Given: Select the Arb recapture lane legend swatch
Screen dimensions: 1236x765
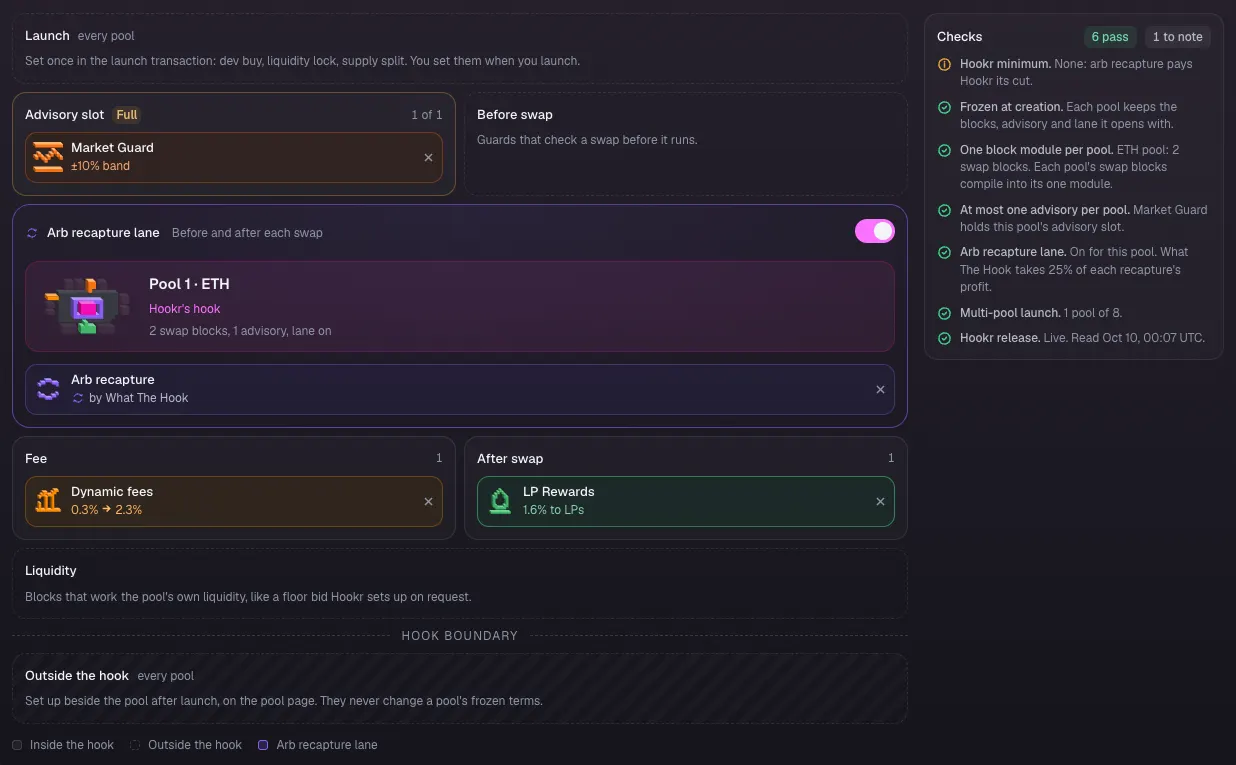Looking at the screenshot, I should tap(263, 745).
